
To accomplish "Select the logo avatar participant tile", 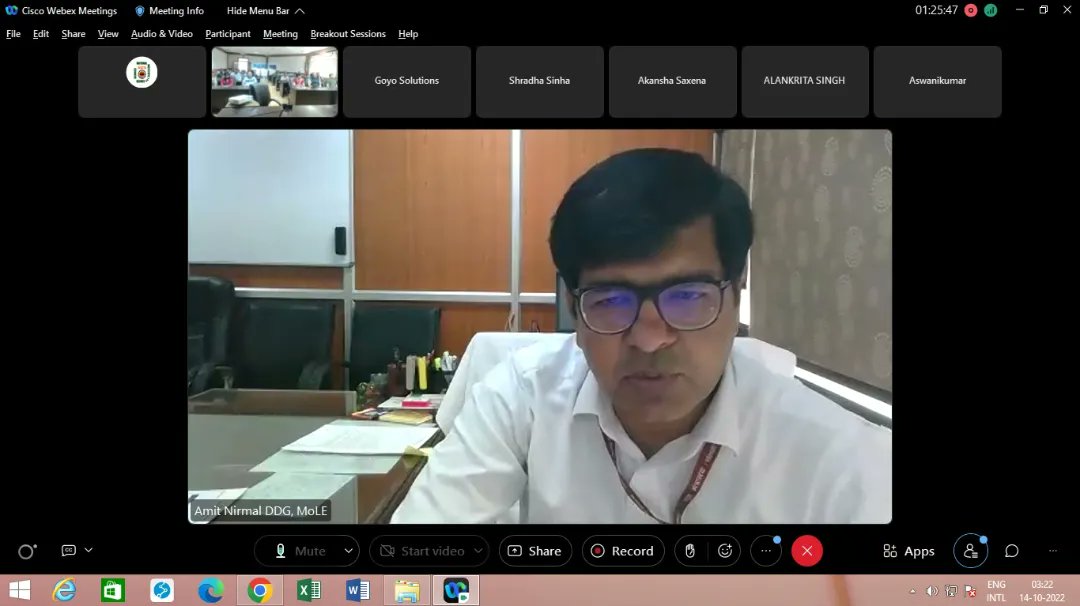I will point(142,81).
